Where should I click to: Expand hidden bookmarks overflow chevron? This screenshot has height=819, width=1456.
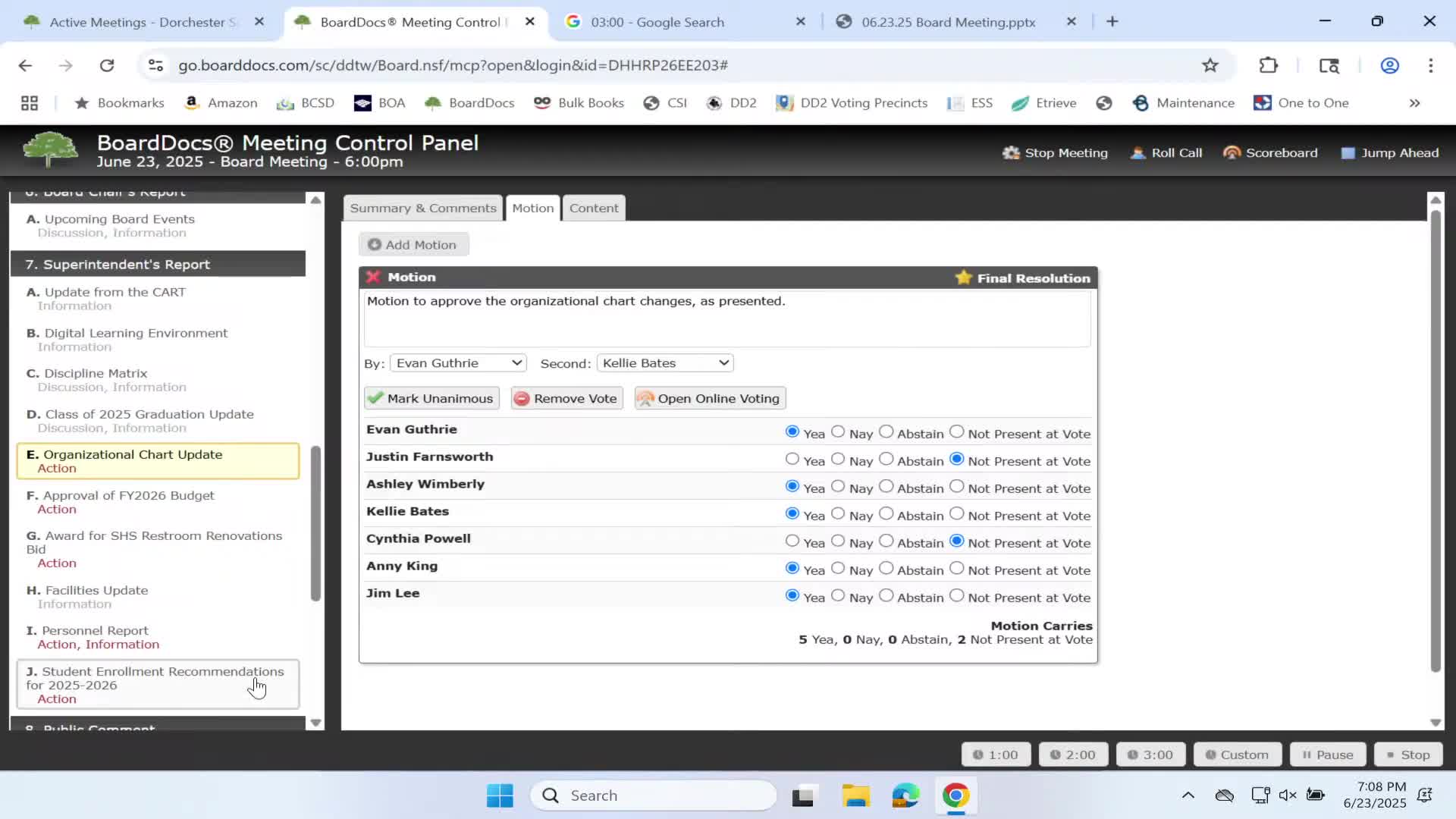pyautogui.click(x=1414, y=103)
